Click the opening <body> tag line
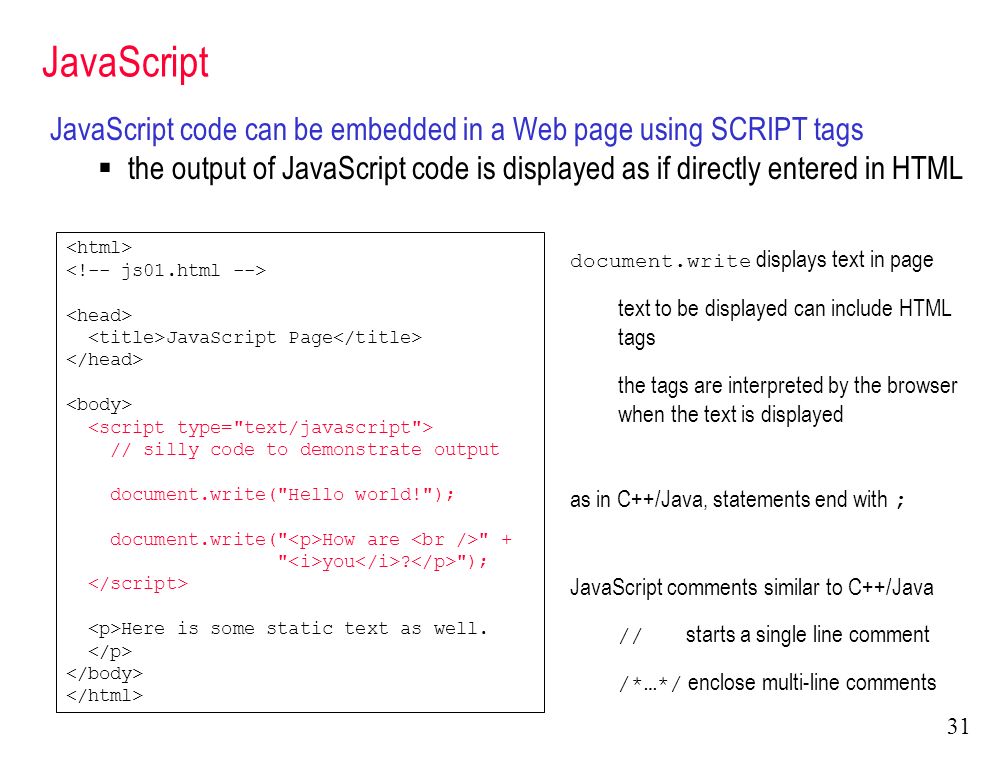This screenshot has width=1008, height=768. (98, 405)
